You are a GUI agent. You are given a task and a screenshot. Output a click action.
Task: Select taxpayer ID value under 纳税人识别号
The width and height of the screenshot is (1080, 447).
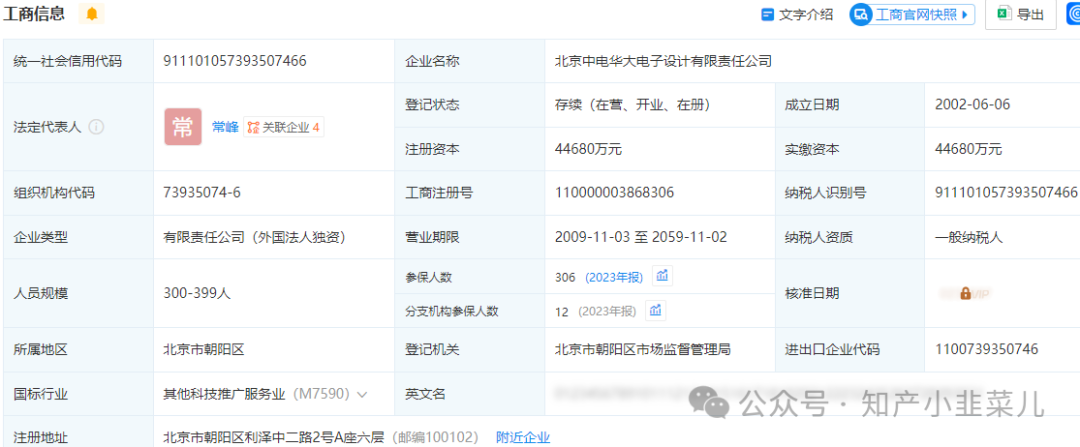1006,193
